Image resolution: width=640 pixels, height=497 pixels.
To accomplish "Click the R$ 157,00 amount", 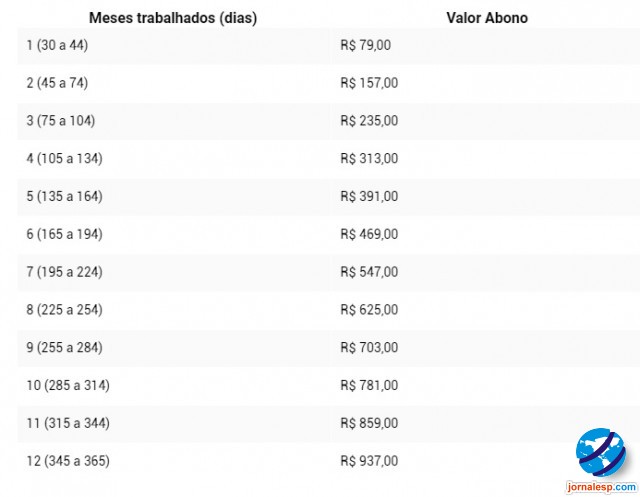I will [369, 83].
